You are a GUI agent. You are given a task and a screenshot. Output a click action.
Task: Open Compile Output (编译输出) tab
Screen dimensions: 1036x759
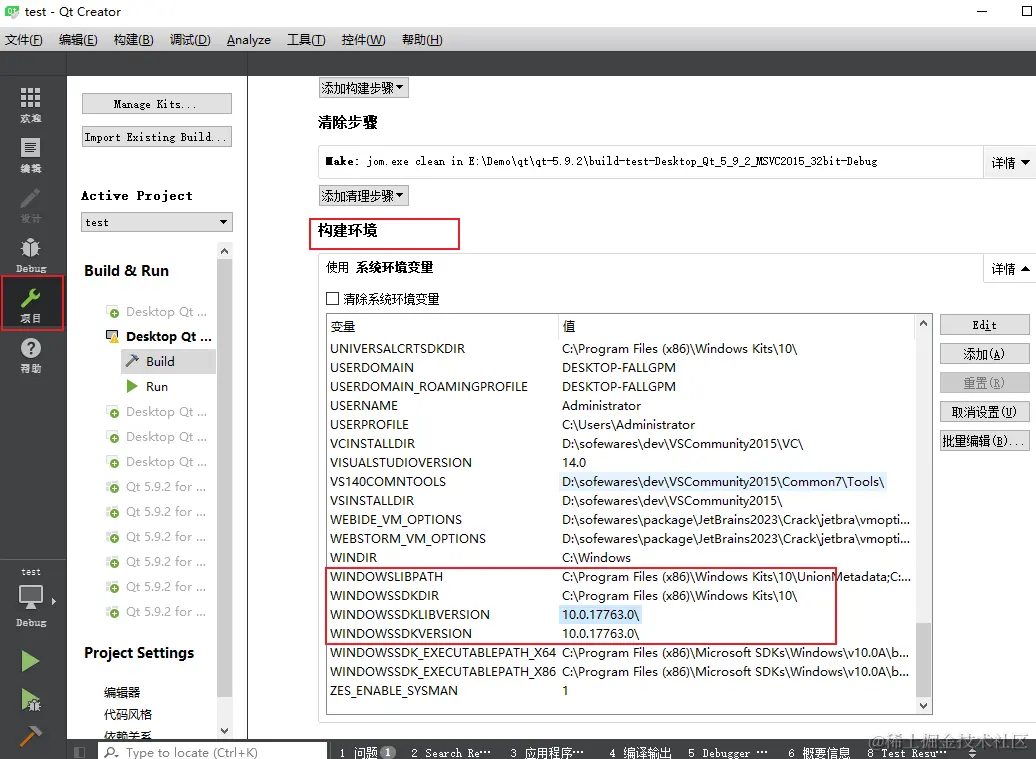[x=640, y=752]
